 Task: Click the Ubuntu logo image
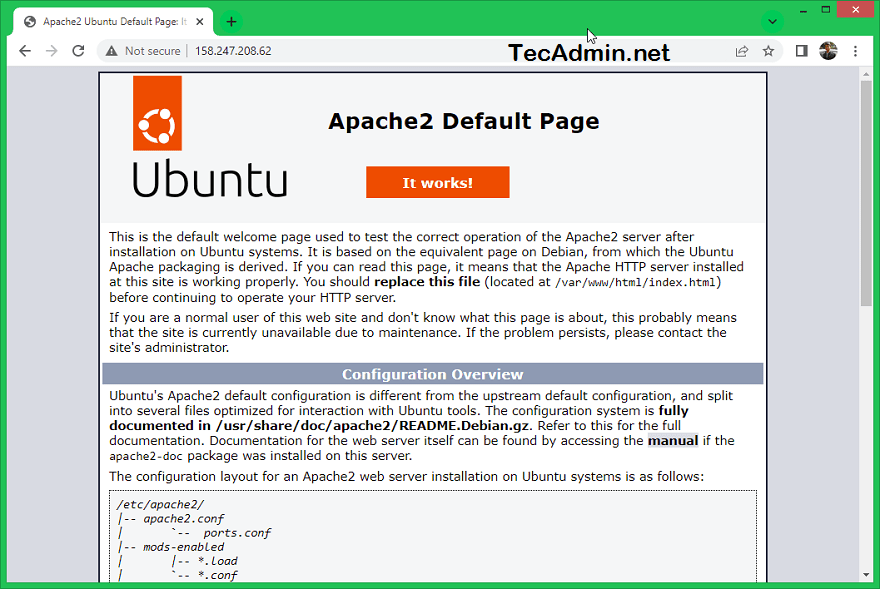pos(209,136)
